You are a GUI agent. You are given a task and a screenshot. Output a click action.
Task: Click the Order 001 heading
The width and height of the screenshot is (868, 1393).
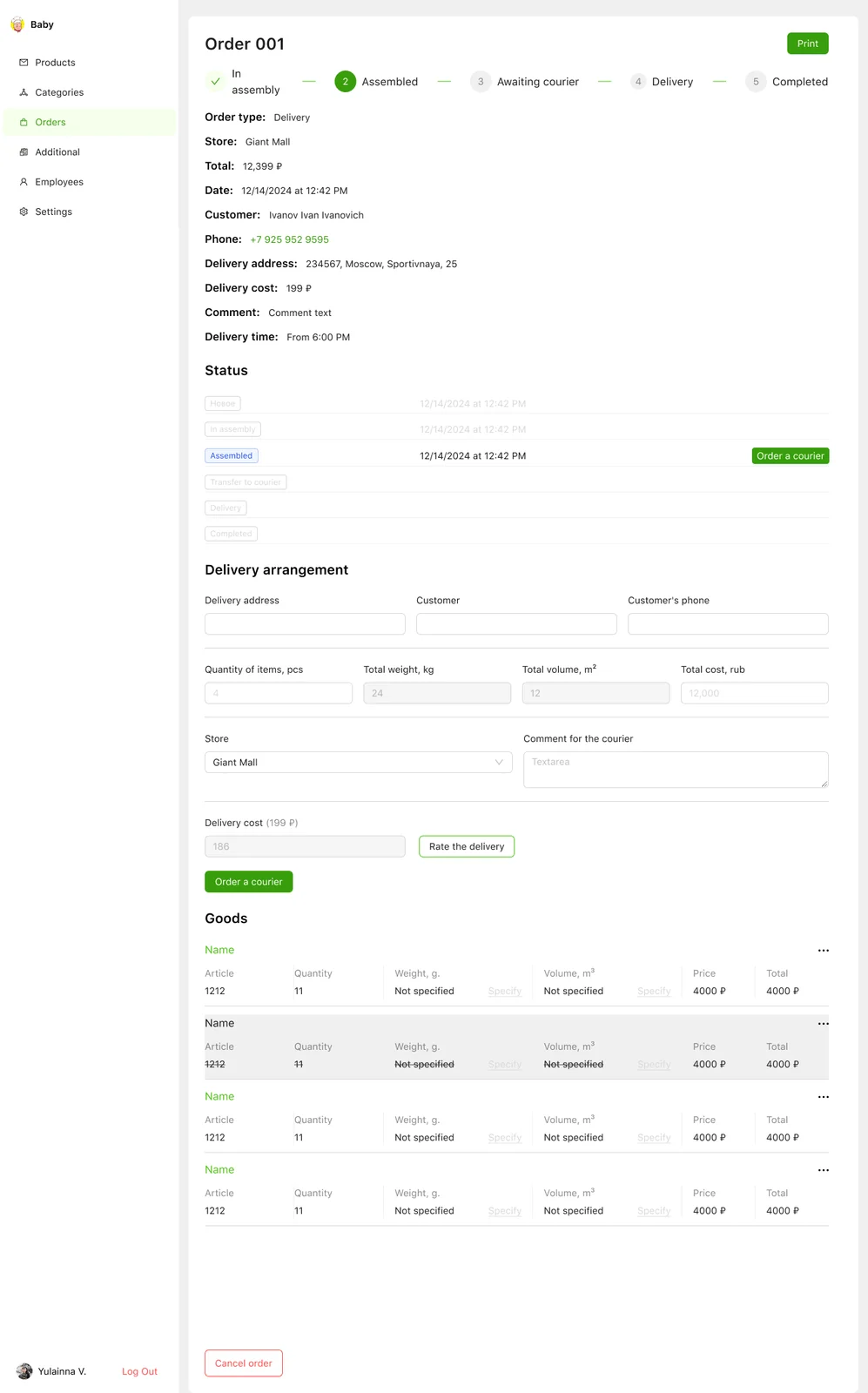coord(245,44)
